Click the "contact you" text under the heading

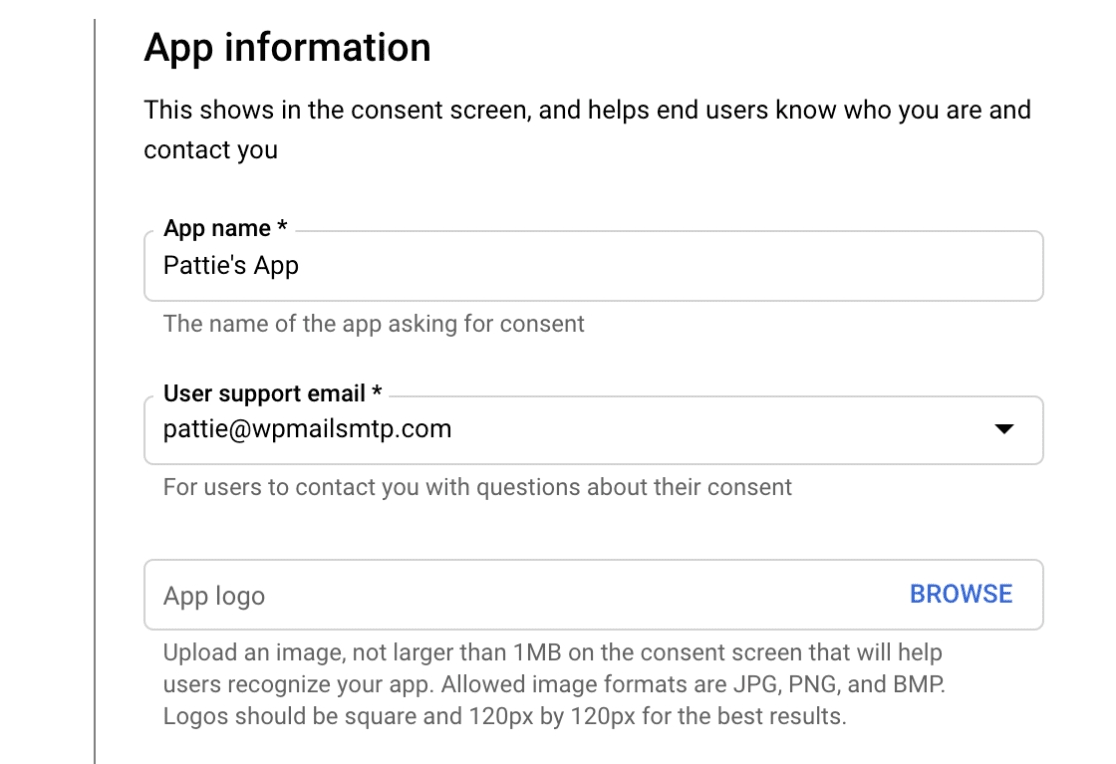(210, 150)
